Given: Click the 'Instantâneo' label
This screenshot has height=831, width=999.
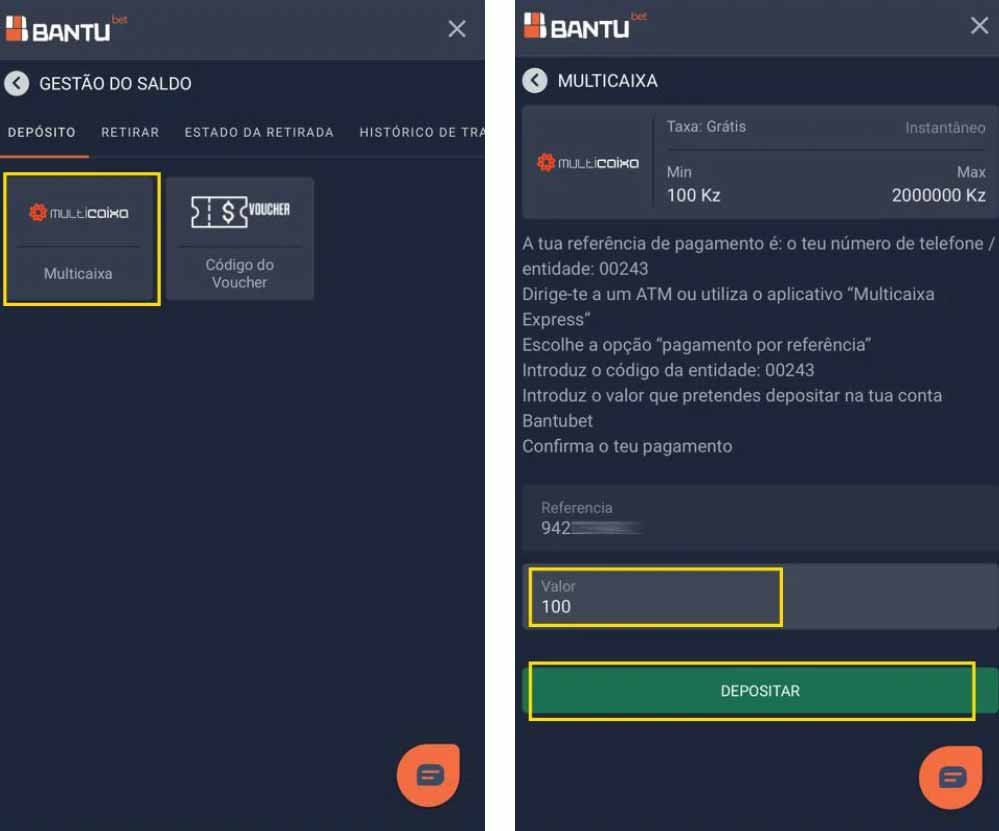Looking at the screenshot, I should point(945,127).
